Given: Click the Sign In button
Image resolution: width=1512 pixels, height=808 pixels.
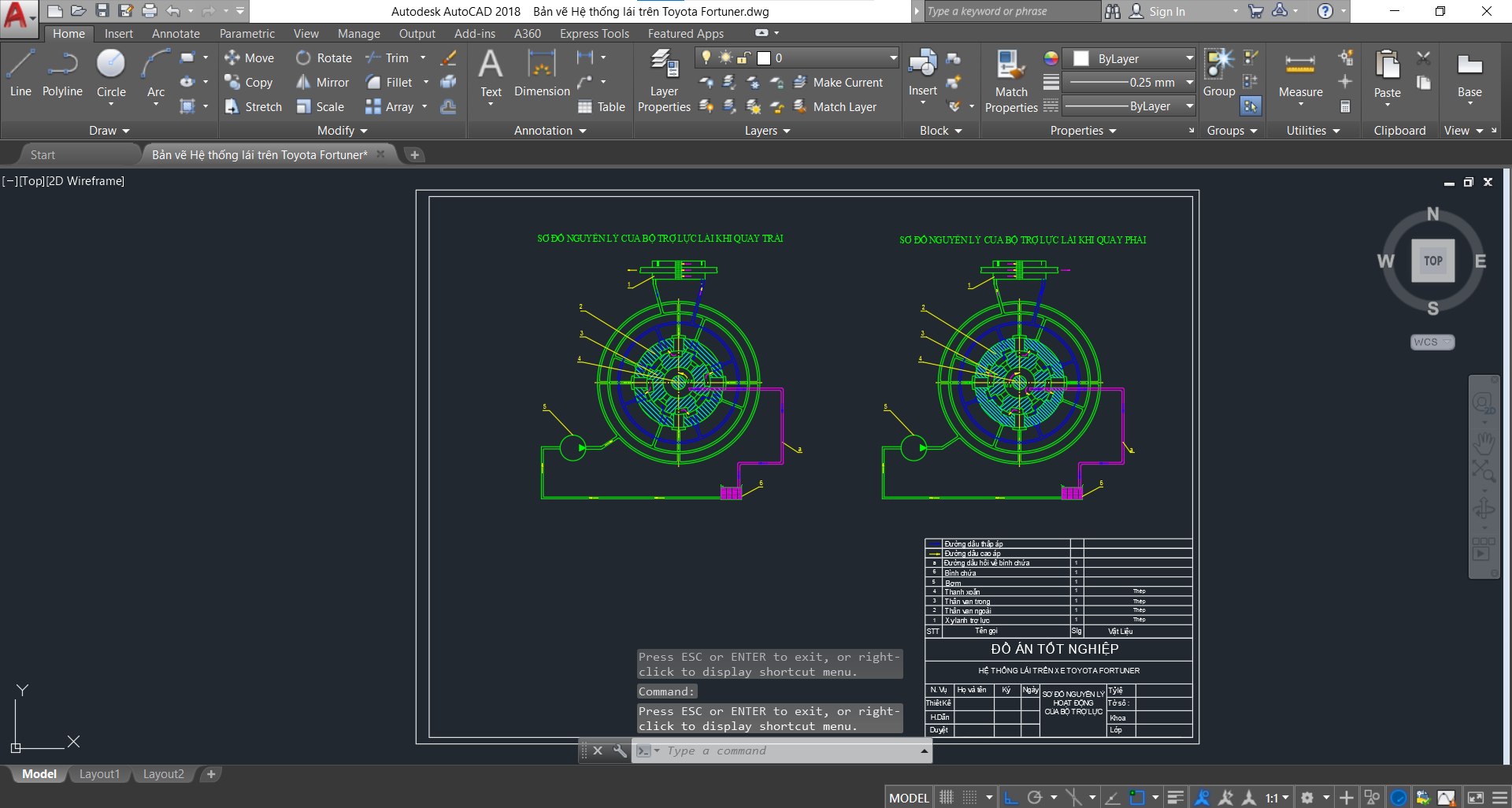Looking at the screenshot, I should coord(1158,11).
